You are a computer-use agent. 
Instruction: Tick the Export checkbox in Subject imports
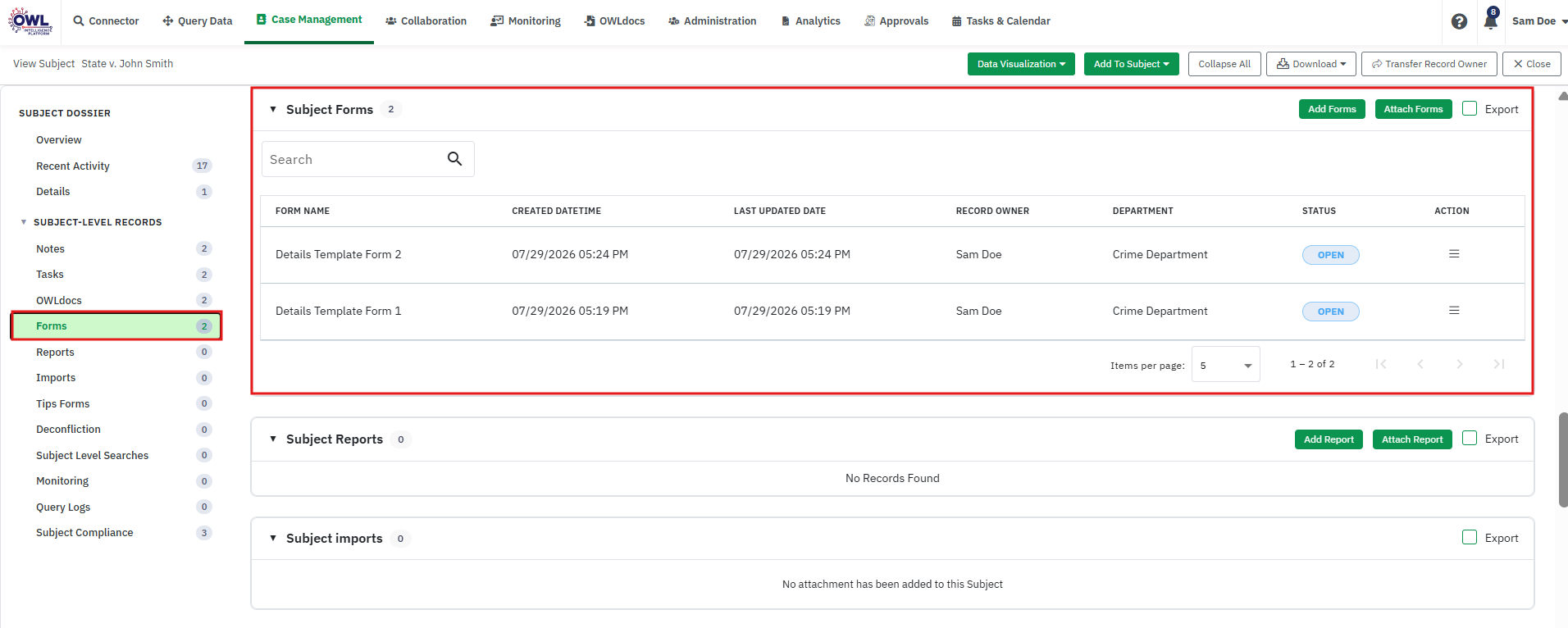[x=1470, y=537]
